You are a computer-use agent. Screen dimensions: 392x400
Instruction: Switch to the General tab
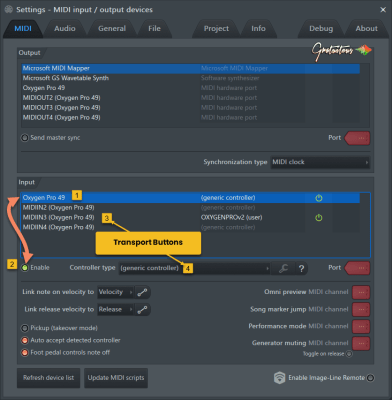click(x=112, y=29)
